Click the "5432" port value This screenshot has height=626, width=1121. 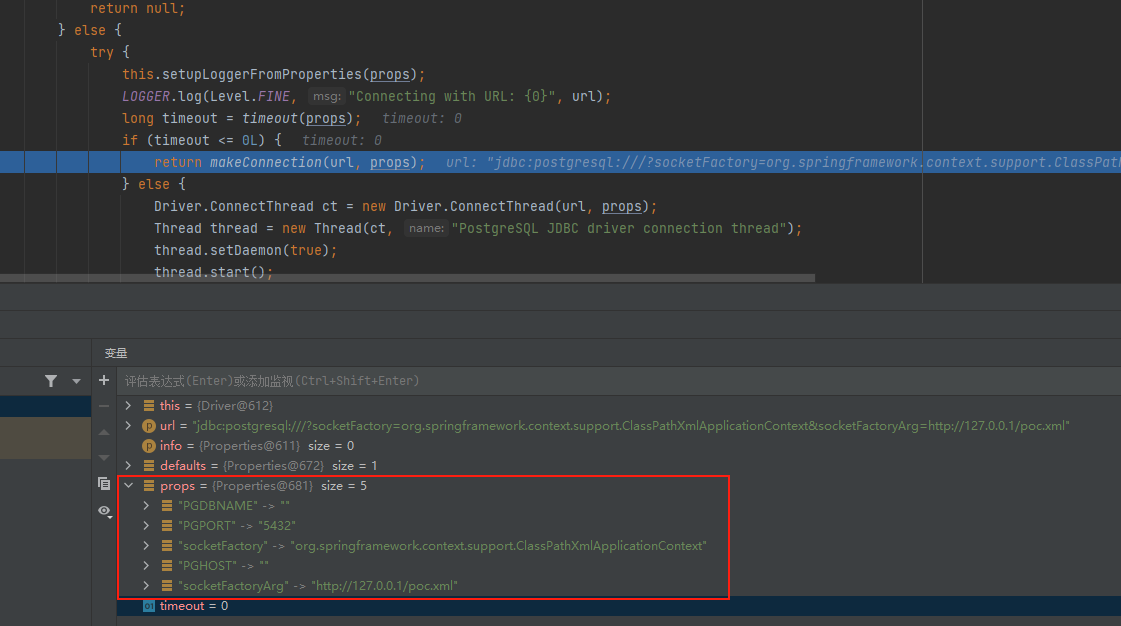pyautogui.click(x=277, y=525)
